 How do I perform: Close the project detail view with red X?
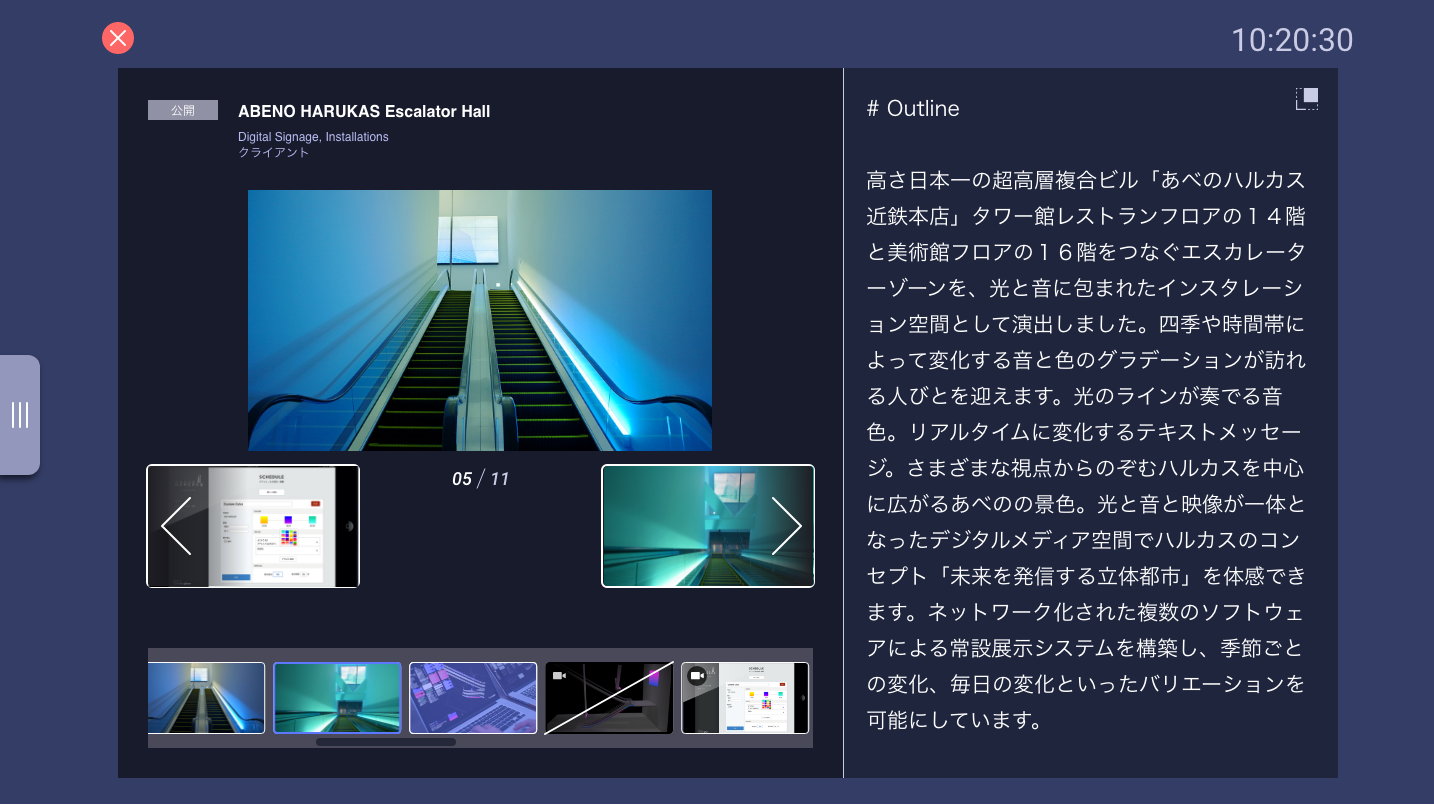click(118, 39)
